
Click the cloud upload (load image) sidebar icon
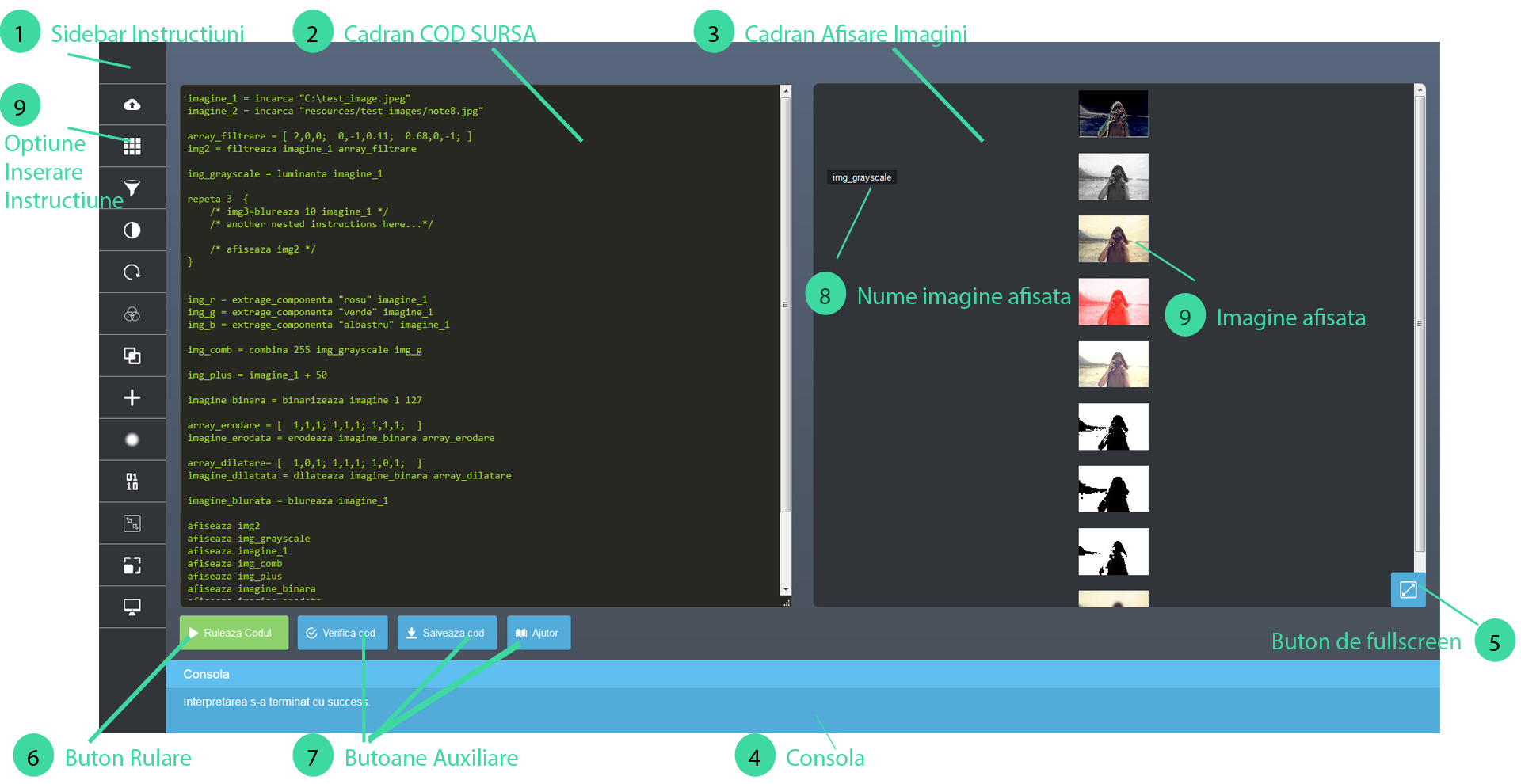pos(132,105)
